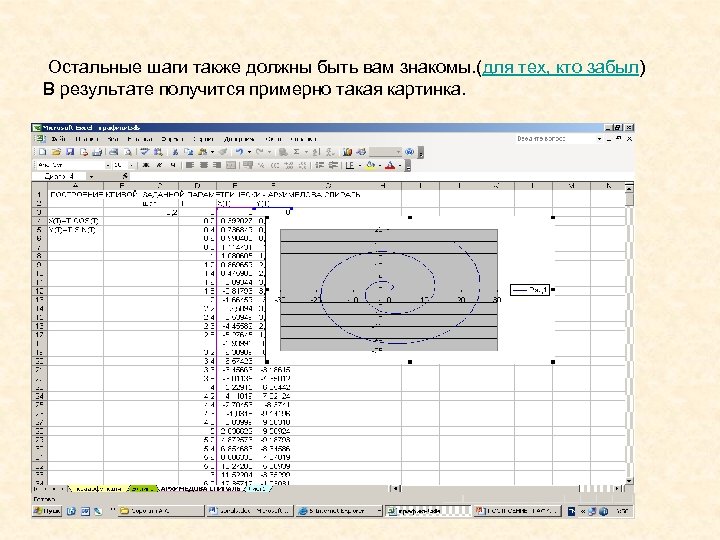720x540 pixels.
Task: Open the Правка menu
Action: point(87,139)
